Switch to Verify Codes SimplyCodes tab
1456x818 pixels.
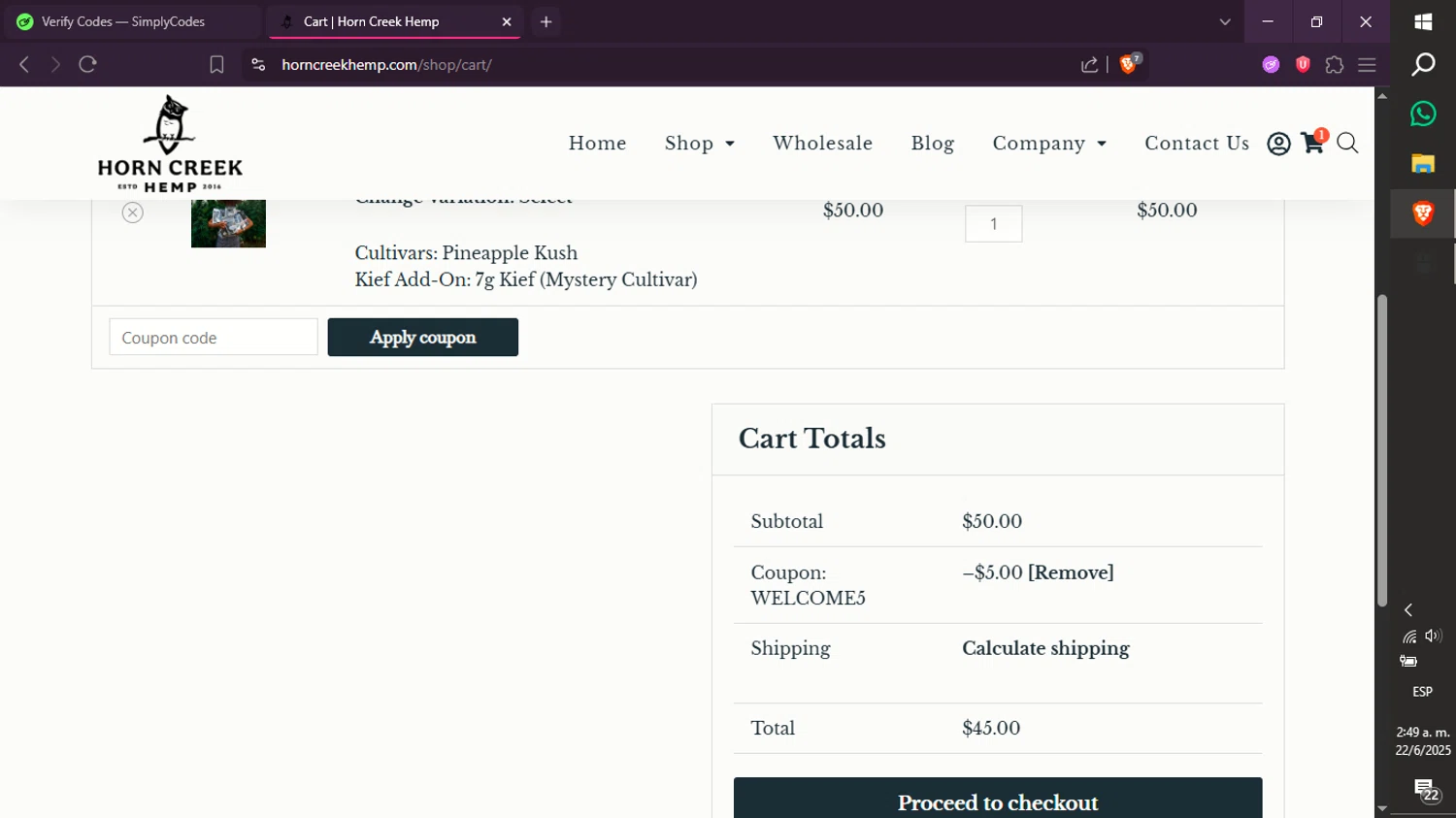(x=132, y=21)
